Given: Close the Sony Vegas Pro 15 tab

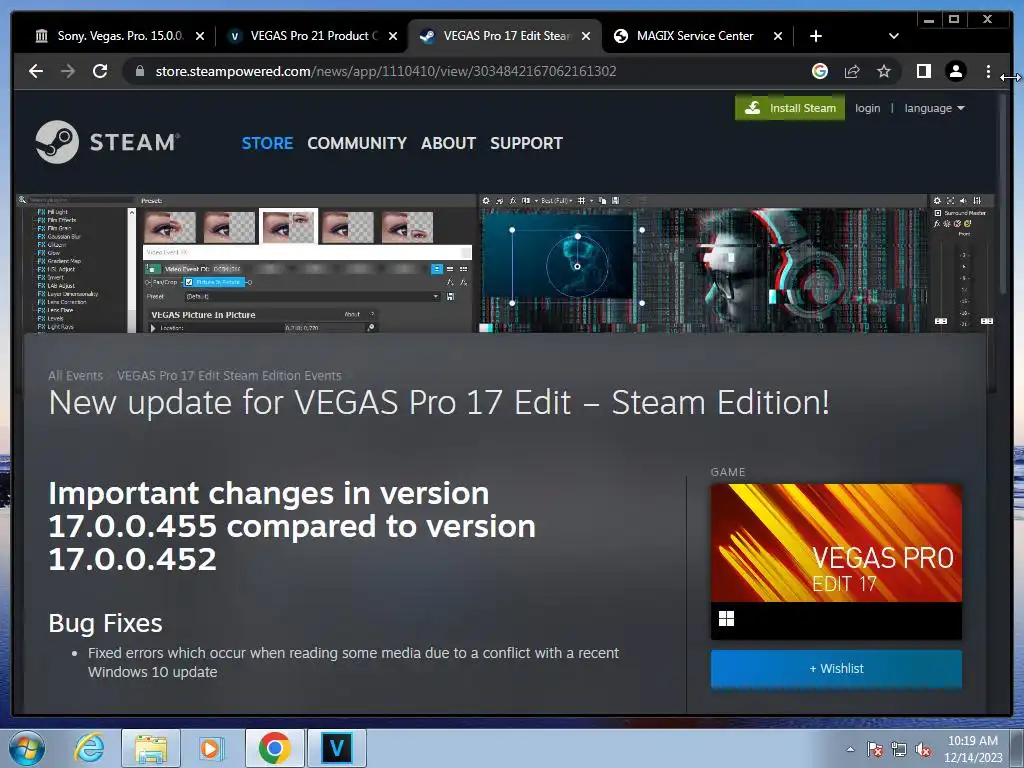Looking at the screenshot, I should tap(200, 36).
